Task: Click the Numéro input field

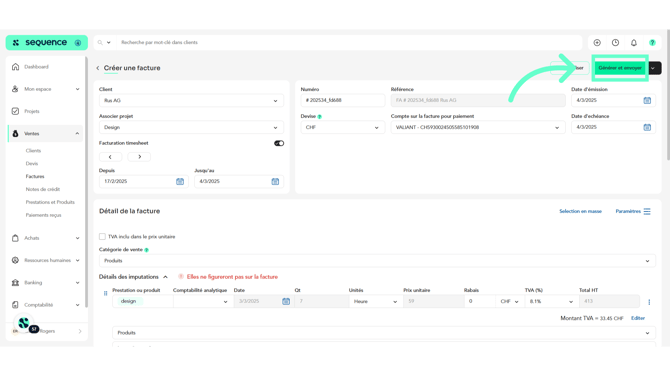Action: [343, 100]
